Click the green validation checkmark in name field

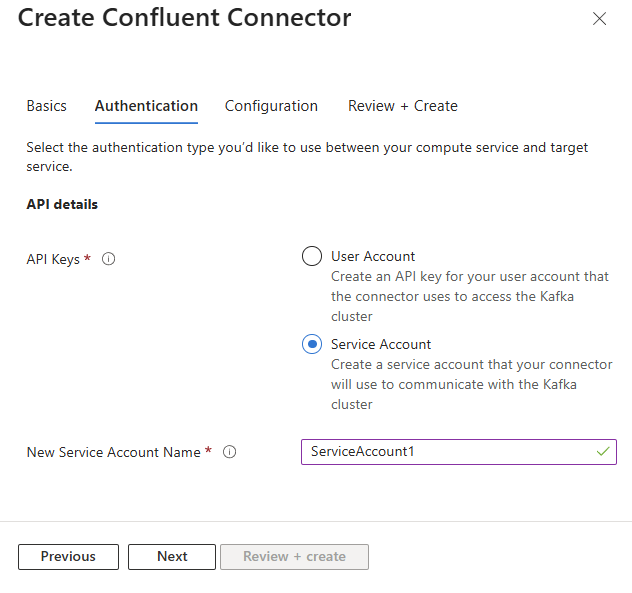tap(603, 452)
